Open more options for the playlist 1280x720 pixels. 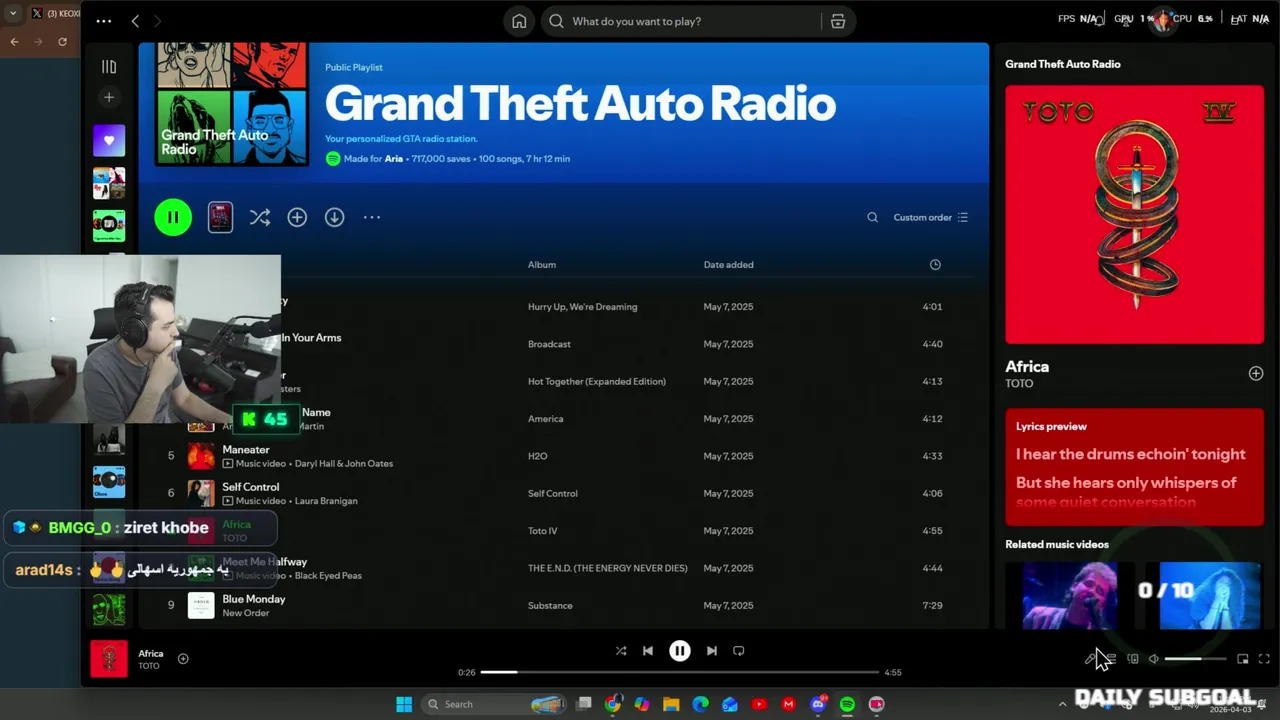(372, 217)
